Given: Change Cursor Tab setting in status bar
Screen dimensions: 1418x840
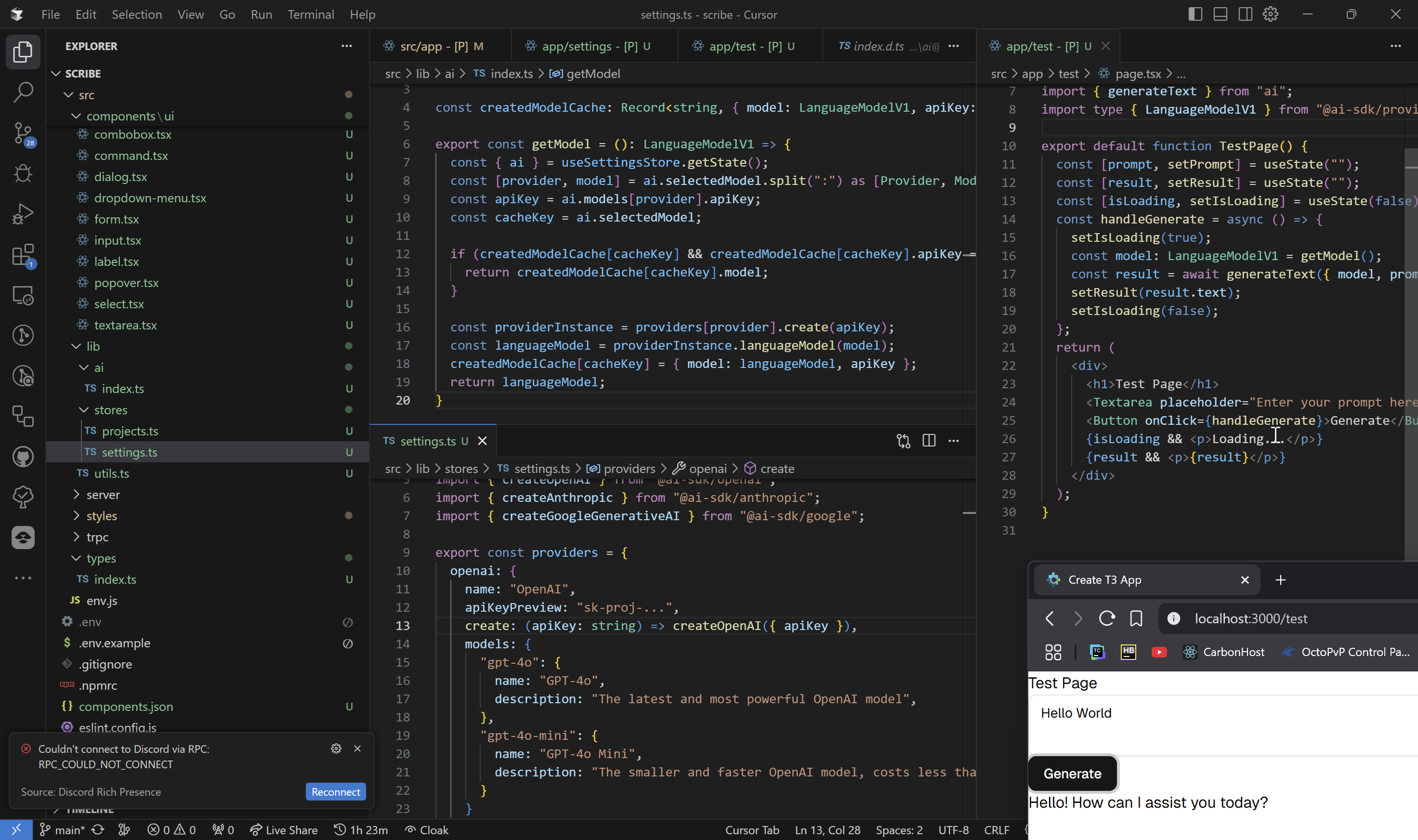Looking at the screenshot, I should 752,830.
